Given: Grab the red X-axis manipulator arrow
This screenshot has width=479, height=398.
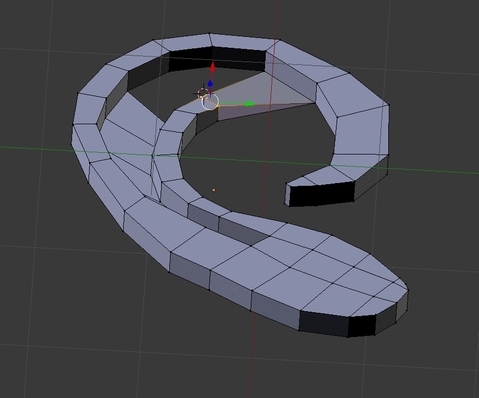Looking at the screenshot, I should click(x=212, y=66).
